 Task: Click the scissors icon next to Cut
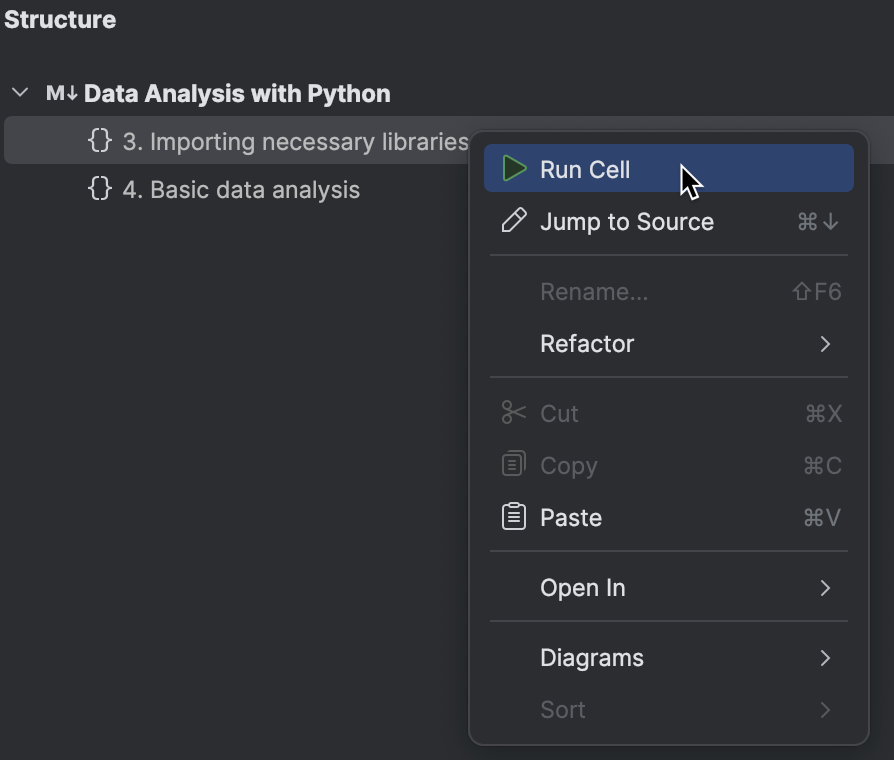click(x=514, y=413)
